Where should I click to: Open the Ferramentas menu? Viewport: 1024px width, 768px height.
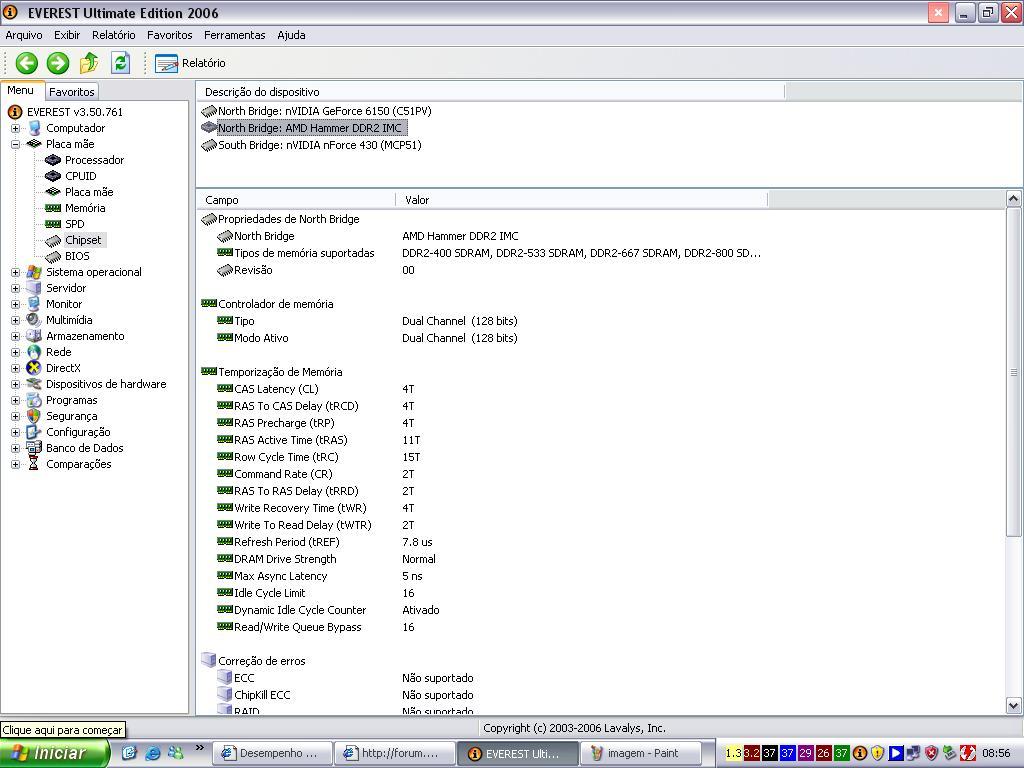point(234,35)
